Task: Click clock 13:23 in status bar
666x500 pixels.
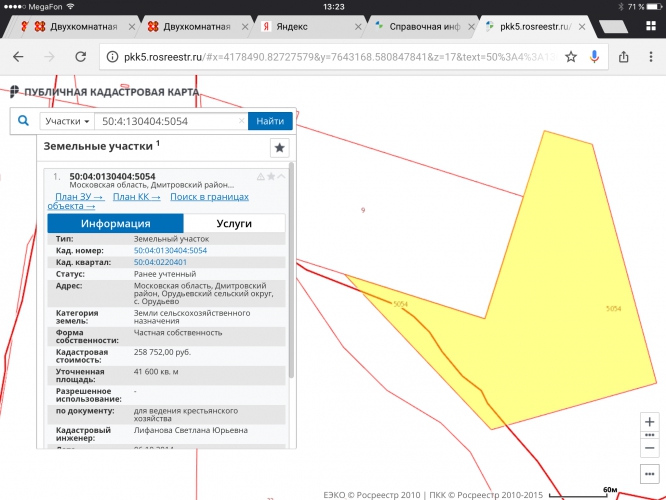Action: coord(333,7)
